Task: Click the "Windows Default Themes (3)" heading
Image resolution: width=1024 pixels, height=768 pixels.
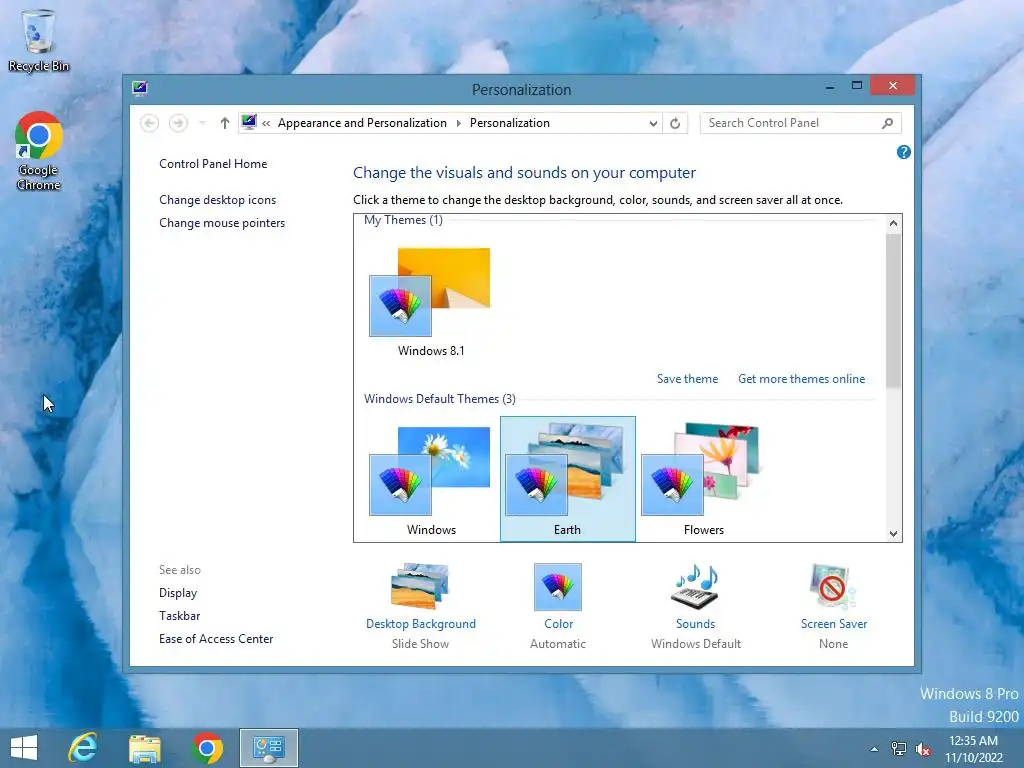Action: 440,399
